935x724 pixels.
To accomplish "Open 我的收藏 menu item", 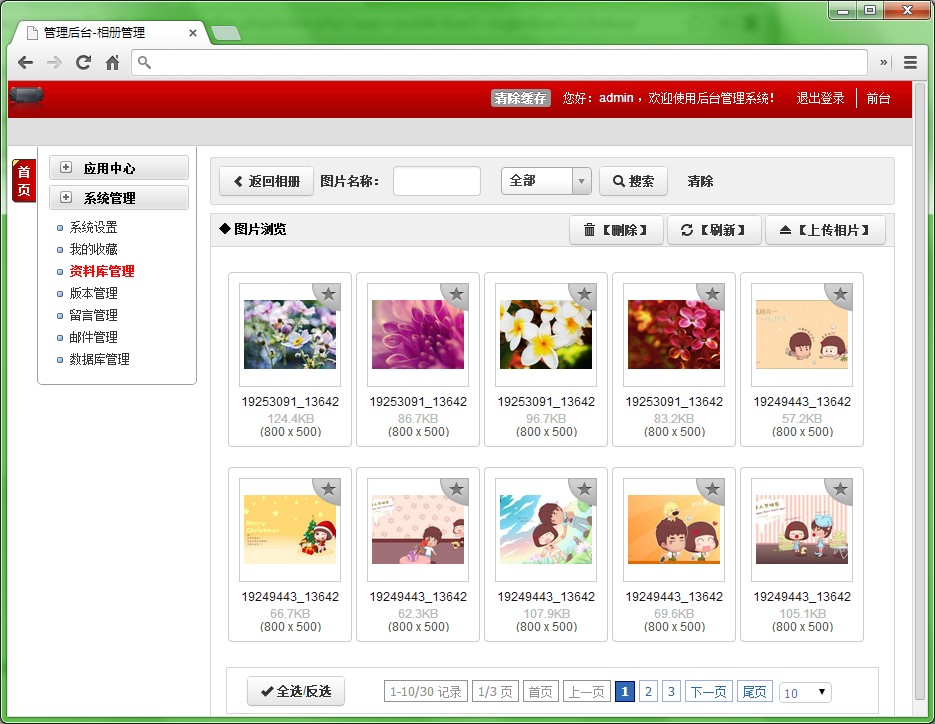I will click(x=93, y=249).
